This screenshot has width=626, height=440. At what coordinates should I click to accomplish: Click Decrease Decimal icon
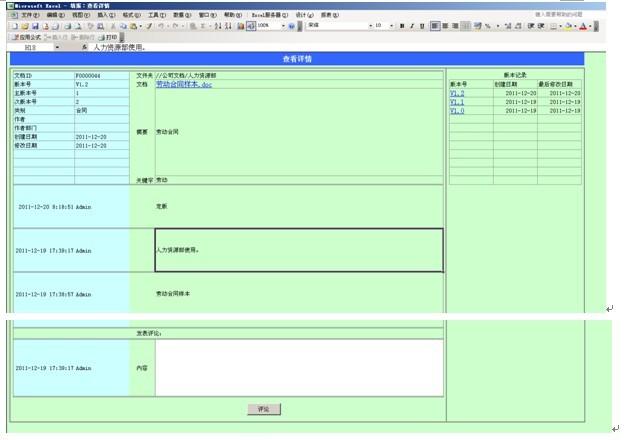[518, 26]
